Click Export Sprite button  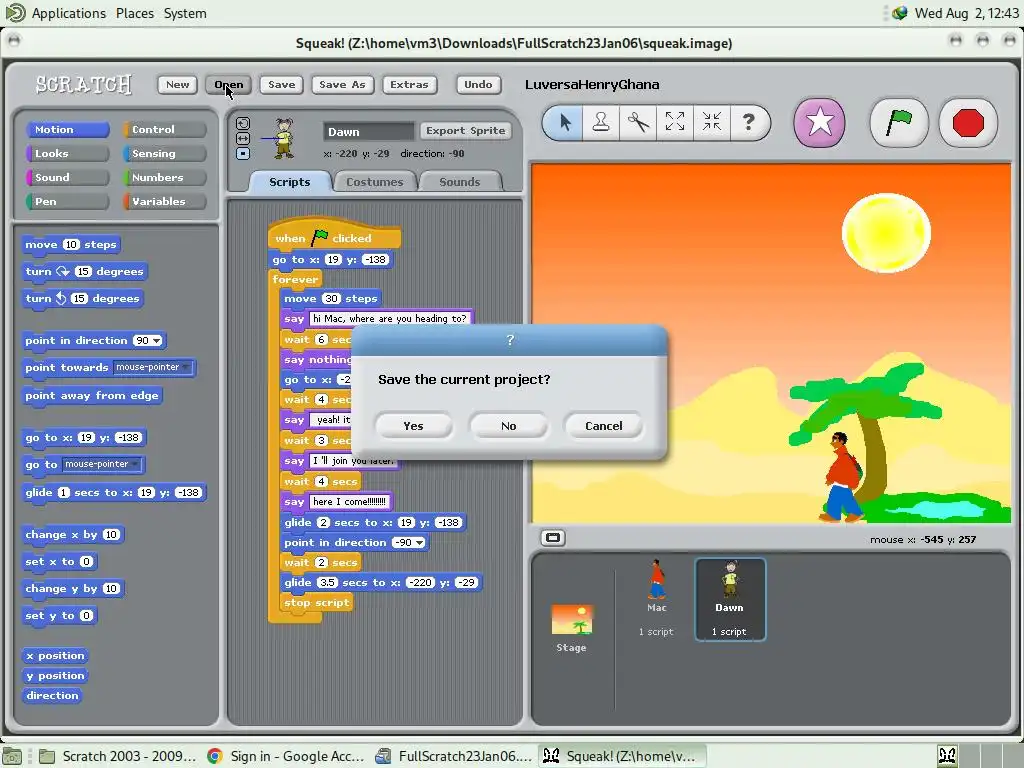click(x=466, y=131)
